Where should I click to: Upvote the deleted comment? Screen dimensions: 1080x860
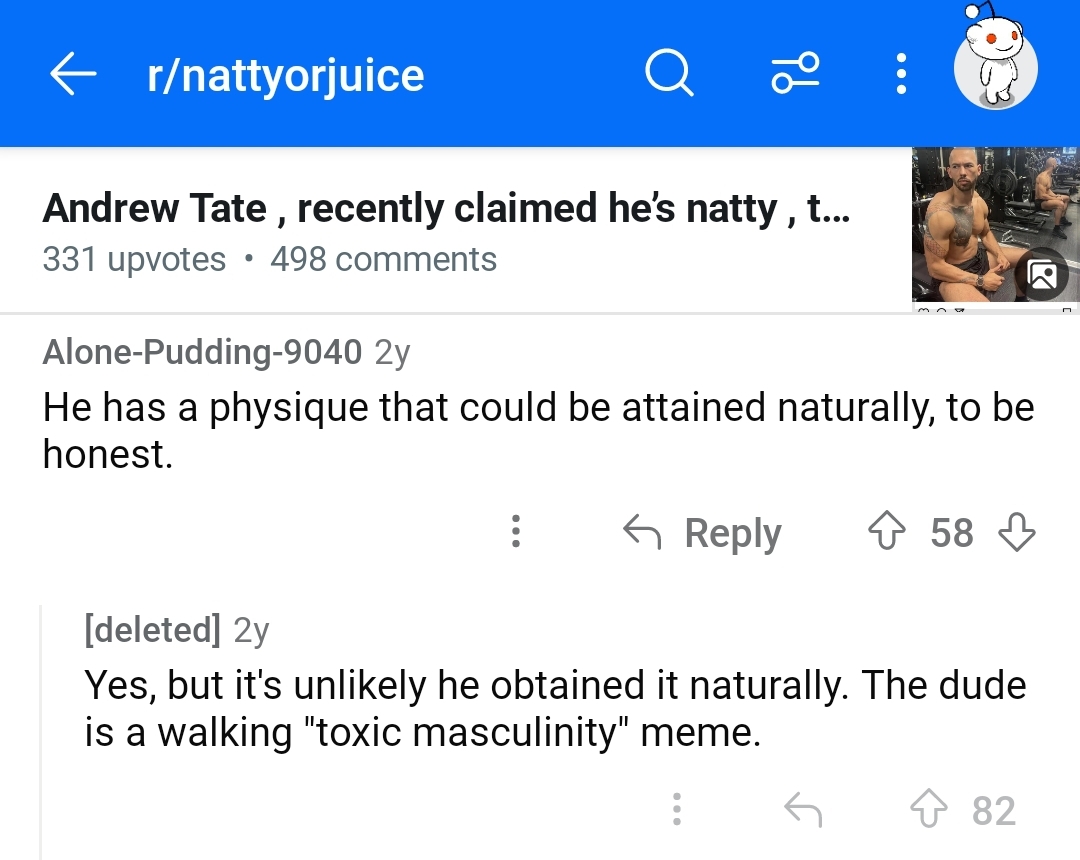928,809
